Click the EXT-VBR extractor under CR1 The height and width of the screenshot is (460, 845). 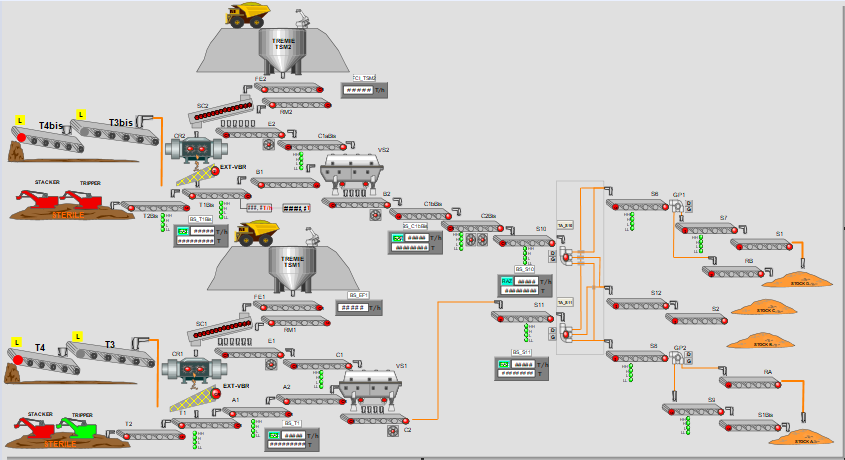(x=195, y=399)
